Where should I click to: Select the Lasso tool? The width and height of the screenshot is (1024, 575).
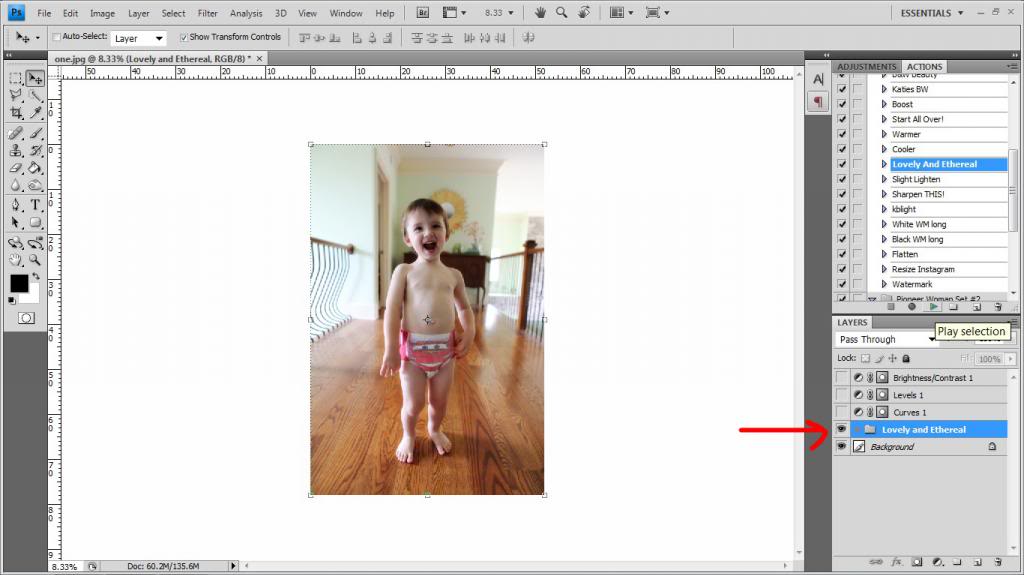click(16, 95)
